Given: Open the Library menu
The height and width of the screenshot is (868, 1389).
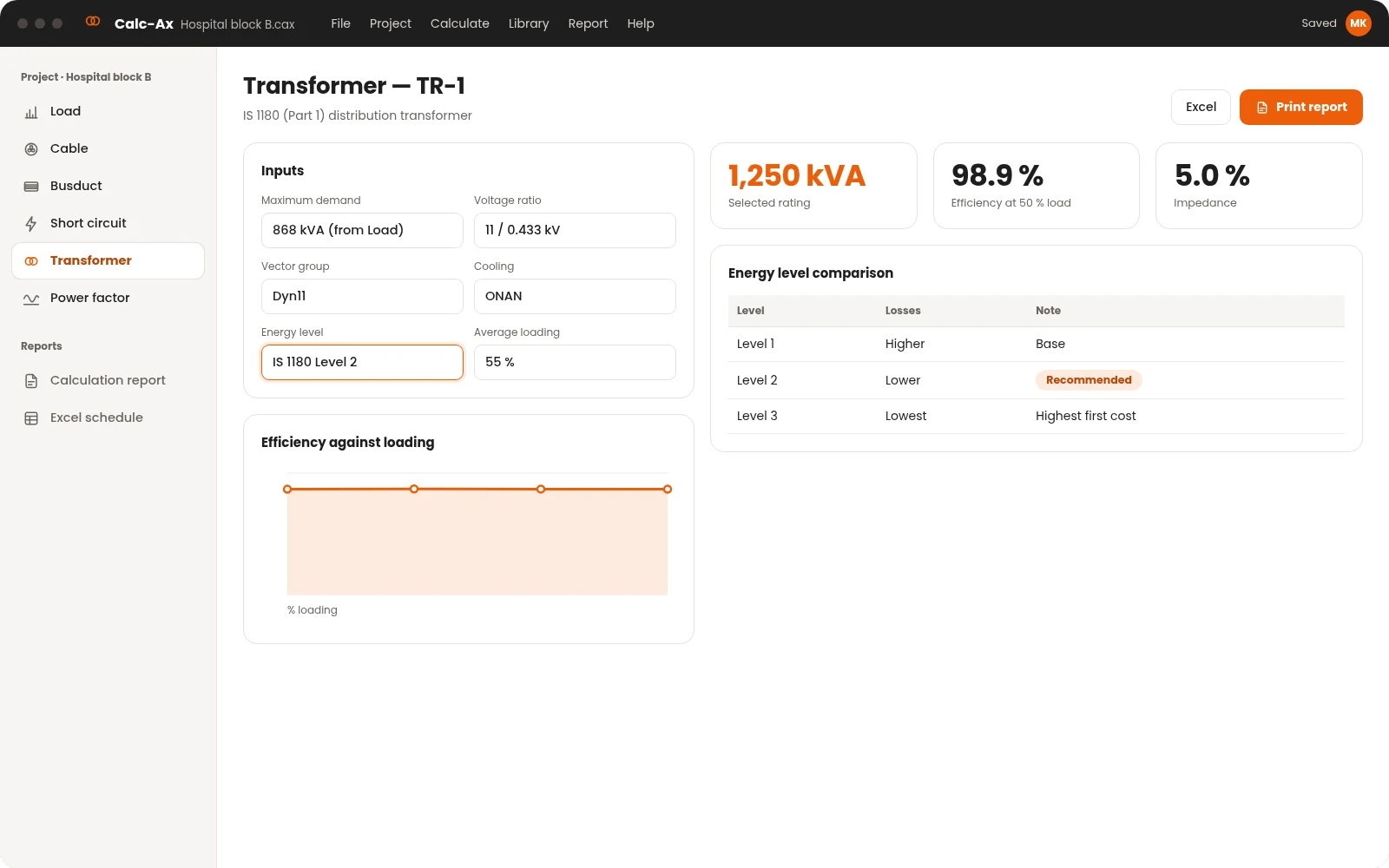Looking at the screenshot, I should click(529, 23).
